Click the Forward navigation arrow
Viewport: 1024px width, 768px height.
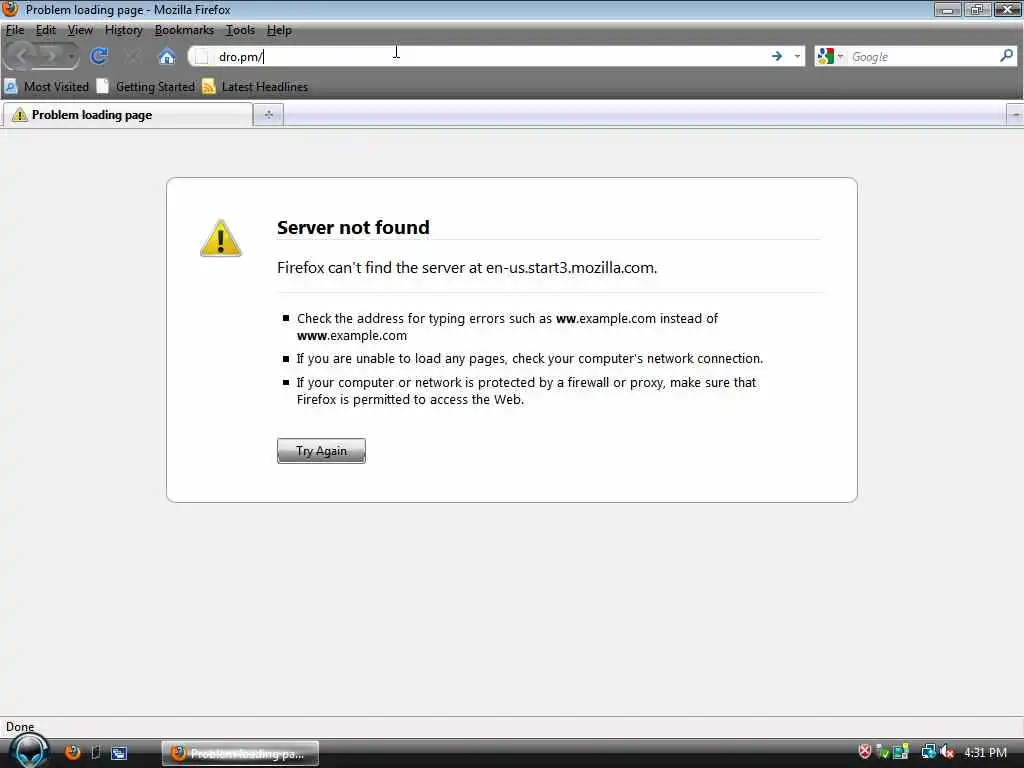51,56
